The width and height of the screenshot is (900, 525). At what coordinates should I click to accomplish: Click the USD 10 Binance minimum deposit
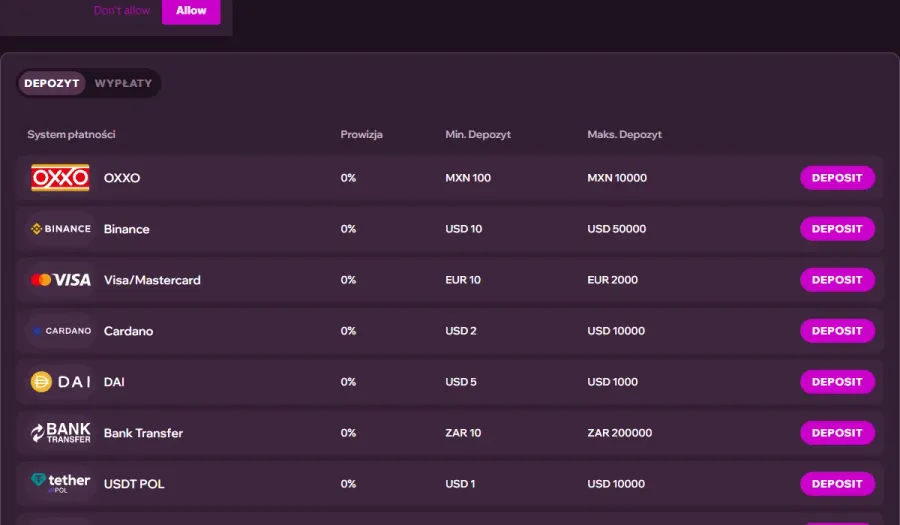(464, 229)
